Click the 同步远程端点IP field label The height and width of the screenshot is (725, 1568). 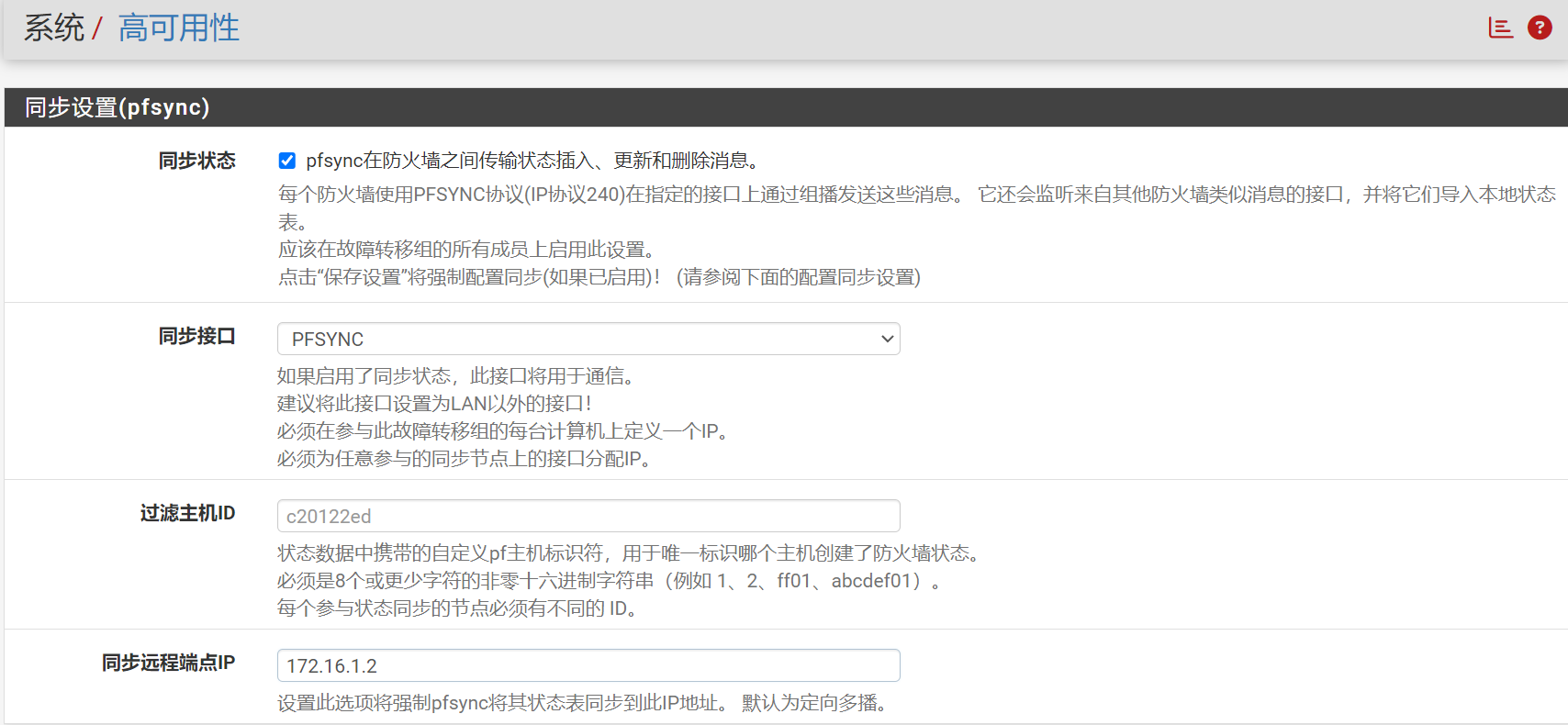tap(168, 663)
